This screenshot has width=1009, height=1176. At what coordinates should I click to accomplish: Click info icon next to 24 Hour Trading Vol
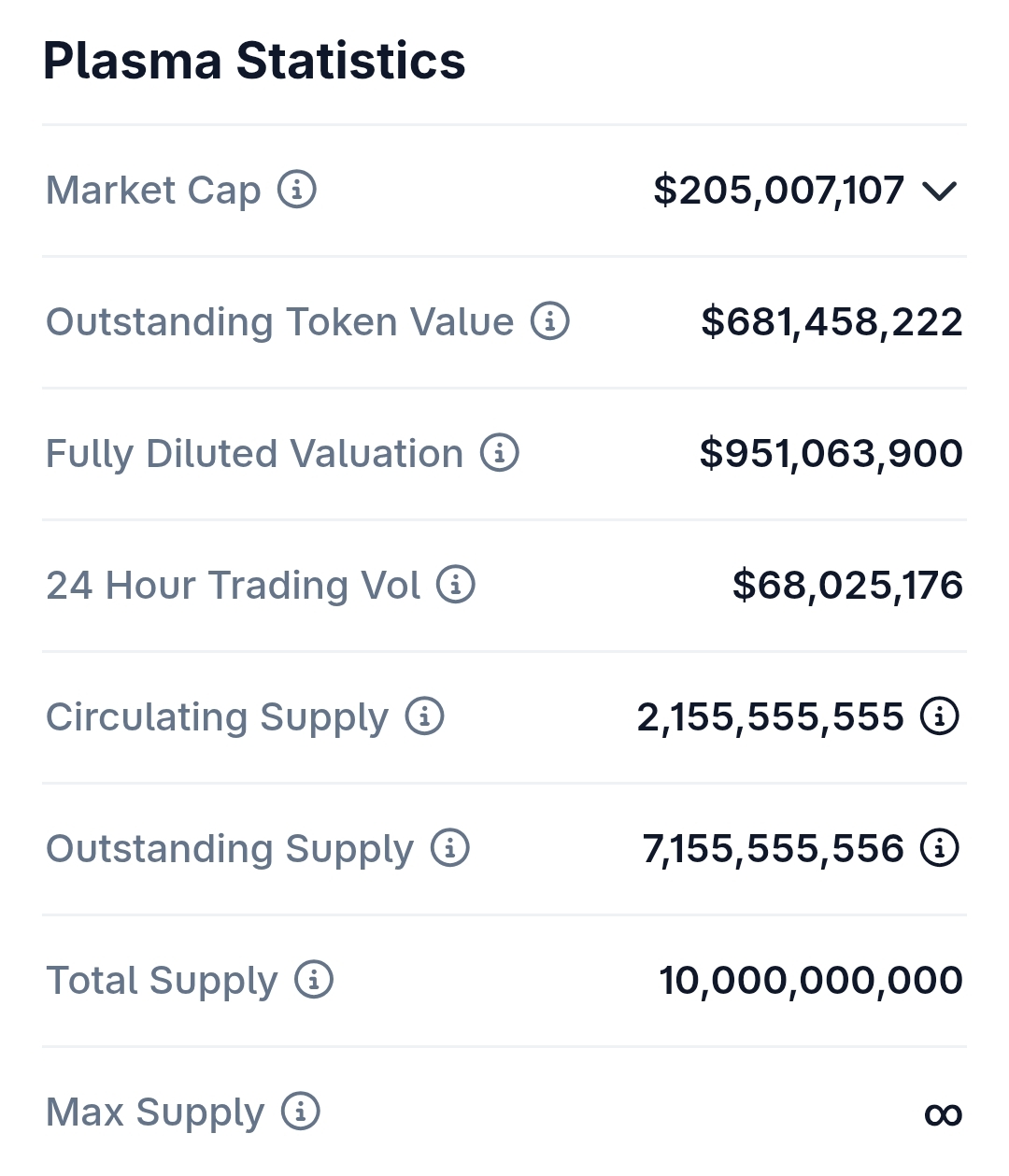tap(456, 585)
